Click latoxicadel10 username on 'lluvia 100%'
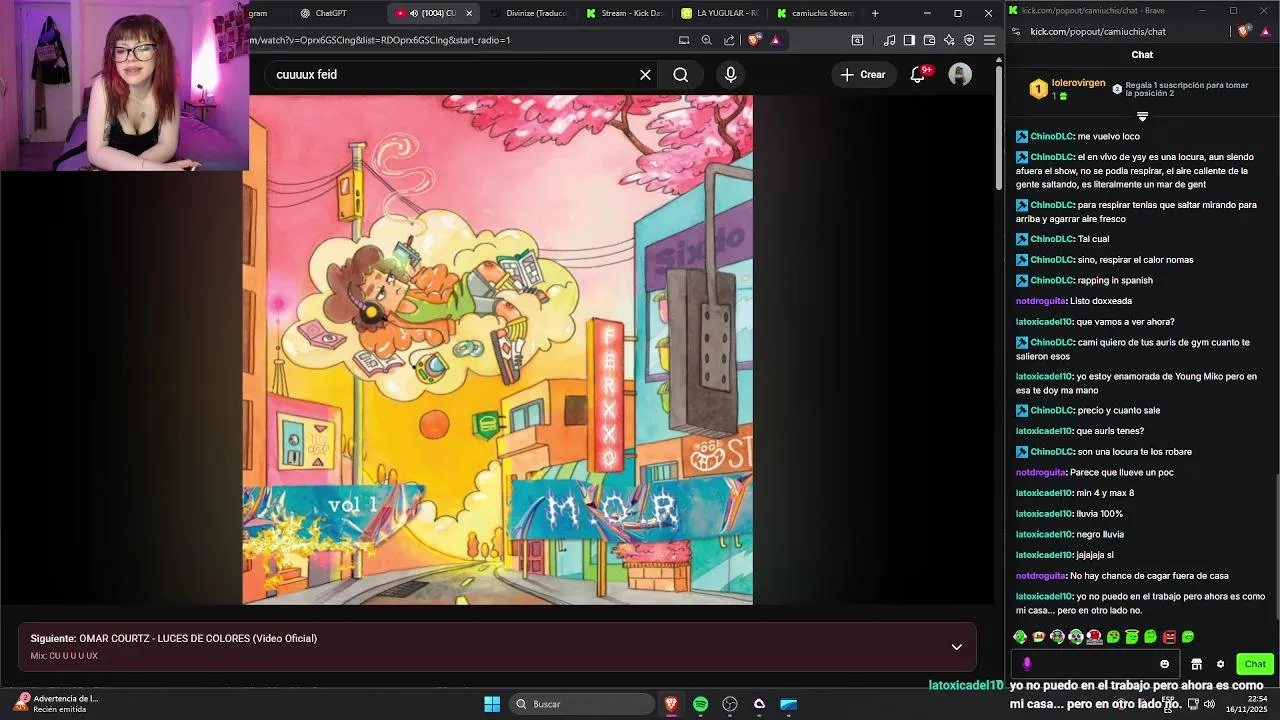The height and width of the screenshot is (720, 1280). [1044, 514]
